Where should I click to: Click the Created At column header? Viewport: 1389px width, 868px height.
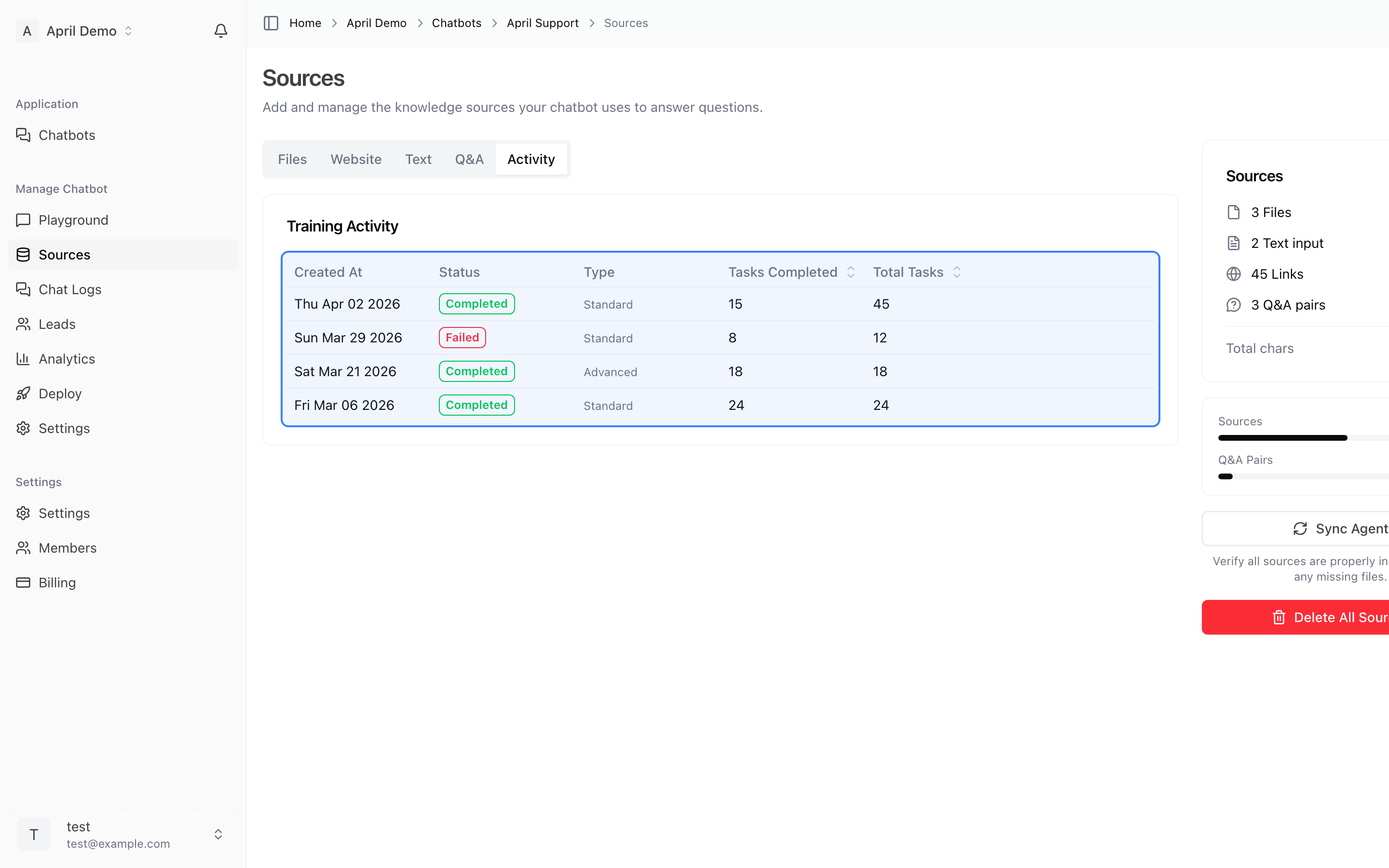coord(328,272)
